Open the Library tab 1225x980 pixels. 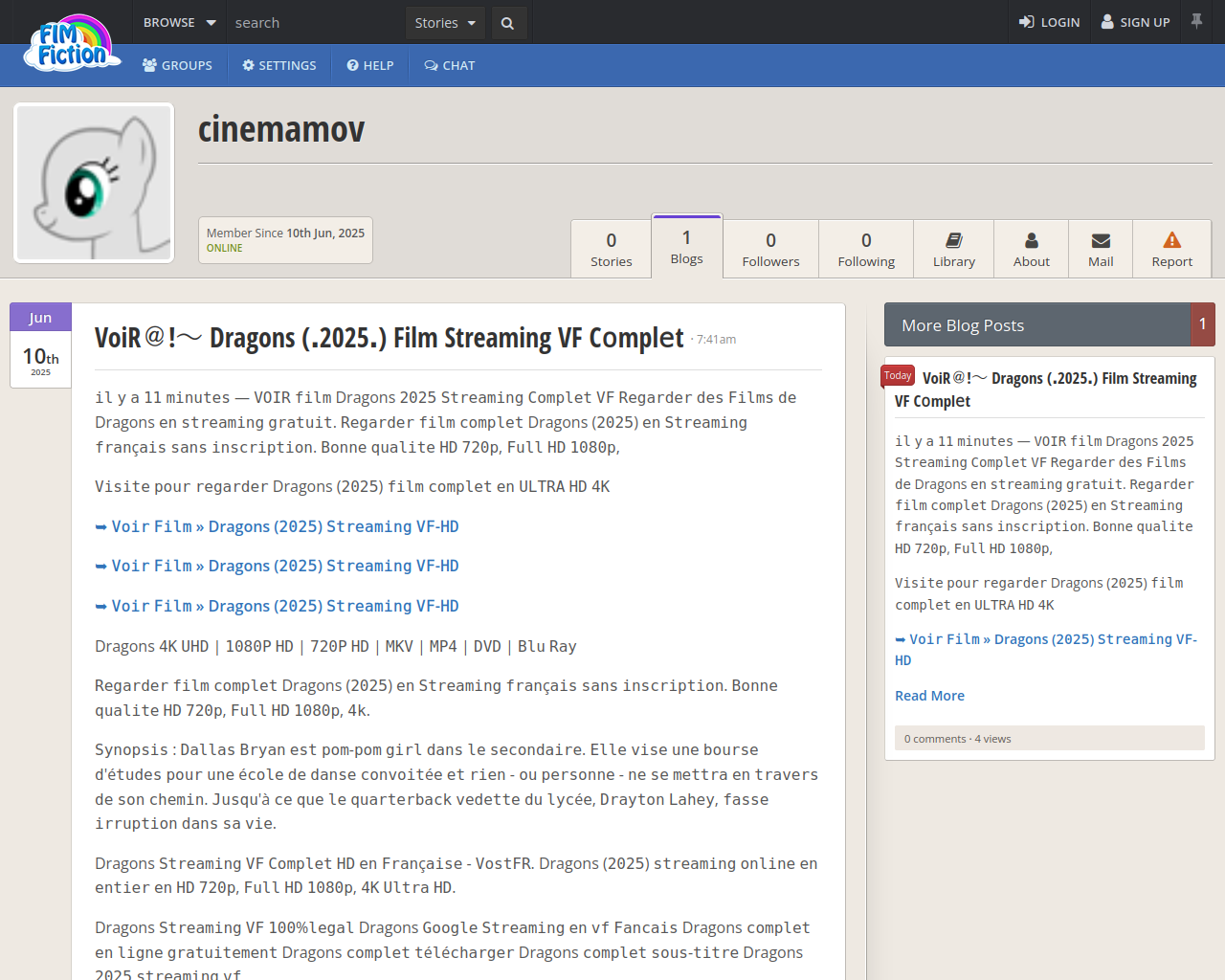pos(954,249)
